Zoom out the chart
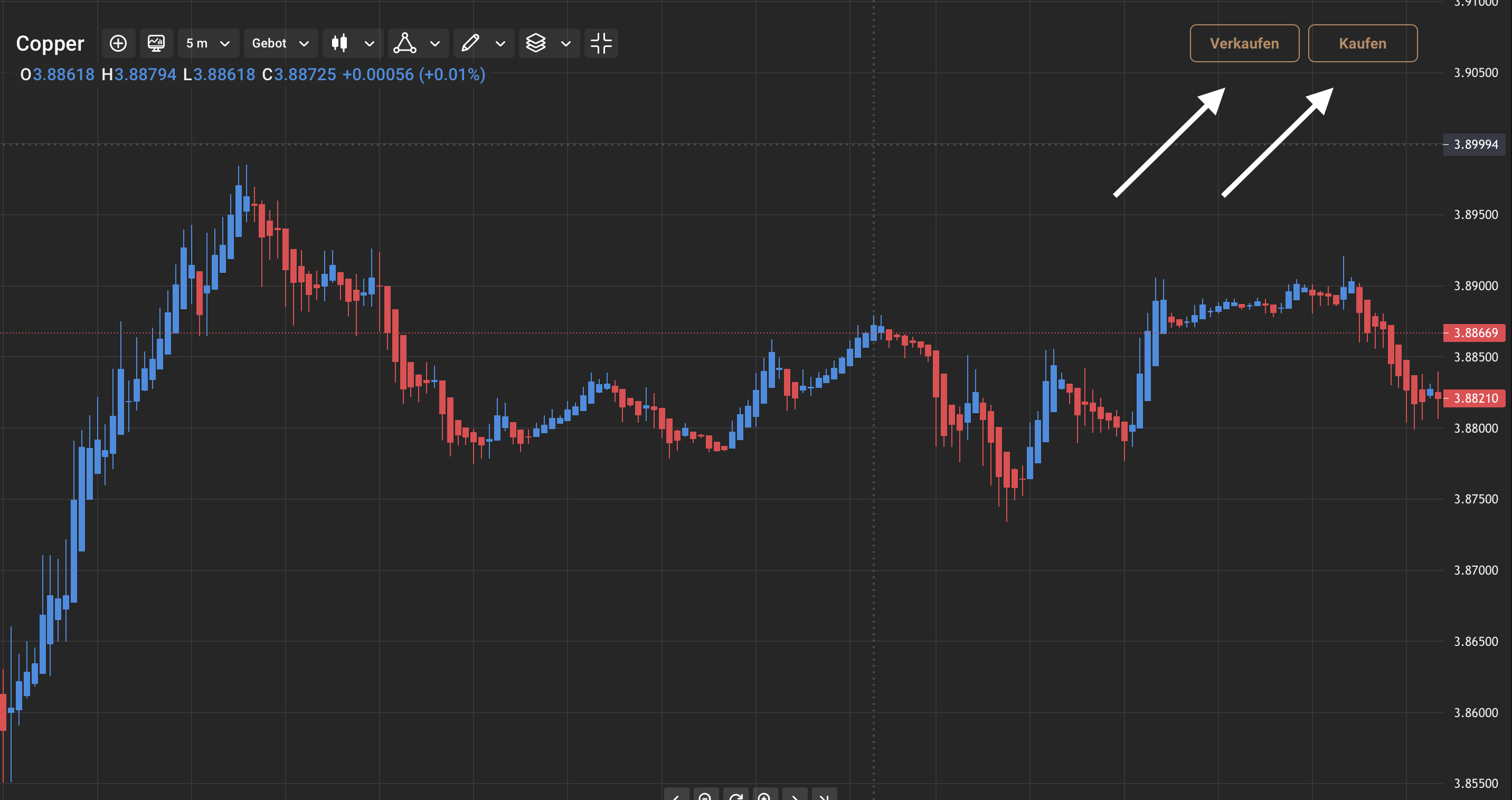Viewport: 1512px width, 800px height. 705,795
